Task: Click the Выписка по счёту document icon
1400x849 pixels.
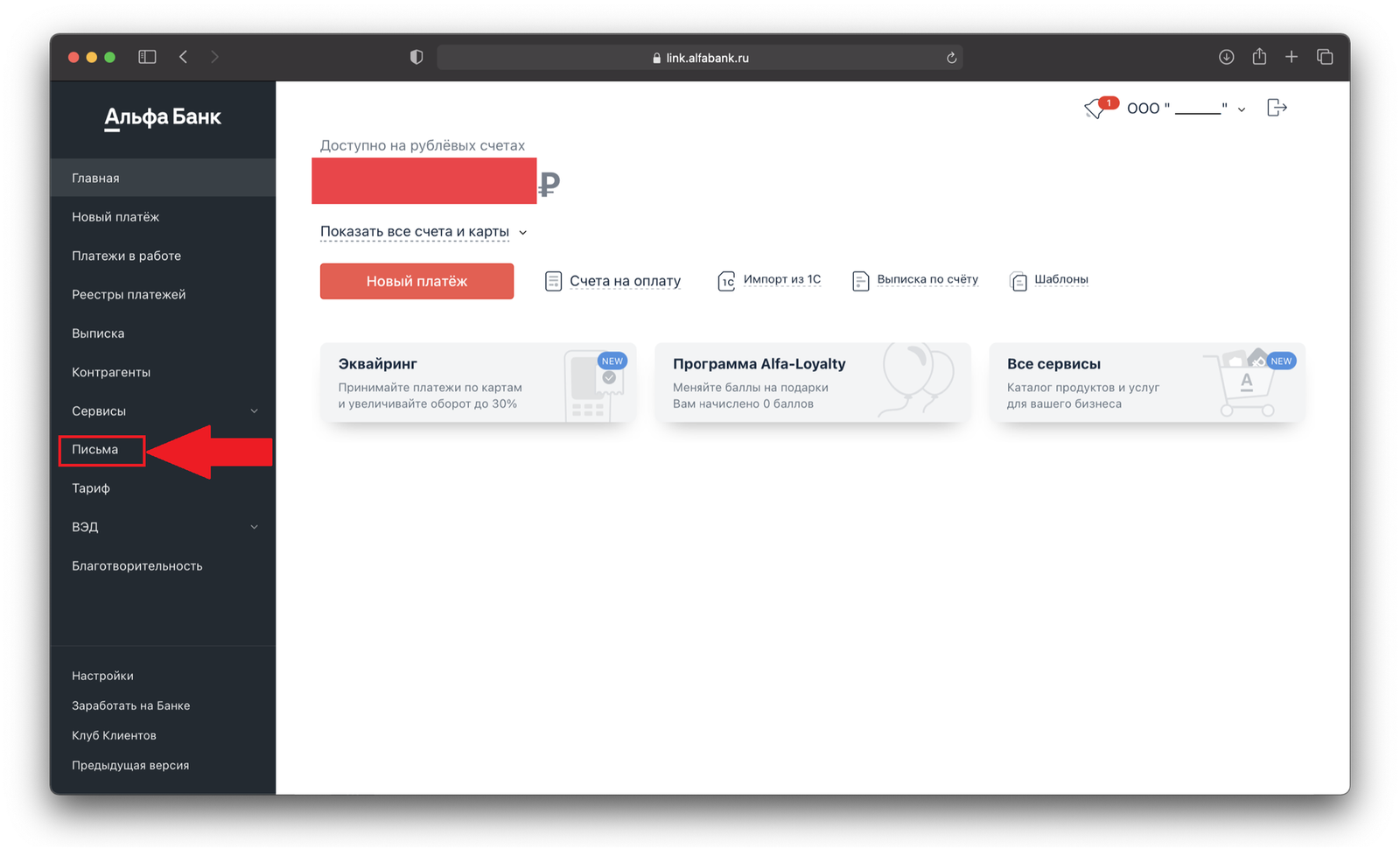Action: [x=860, y=281]
